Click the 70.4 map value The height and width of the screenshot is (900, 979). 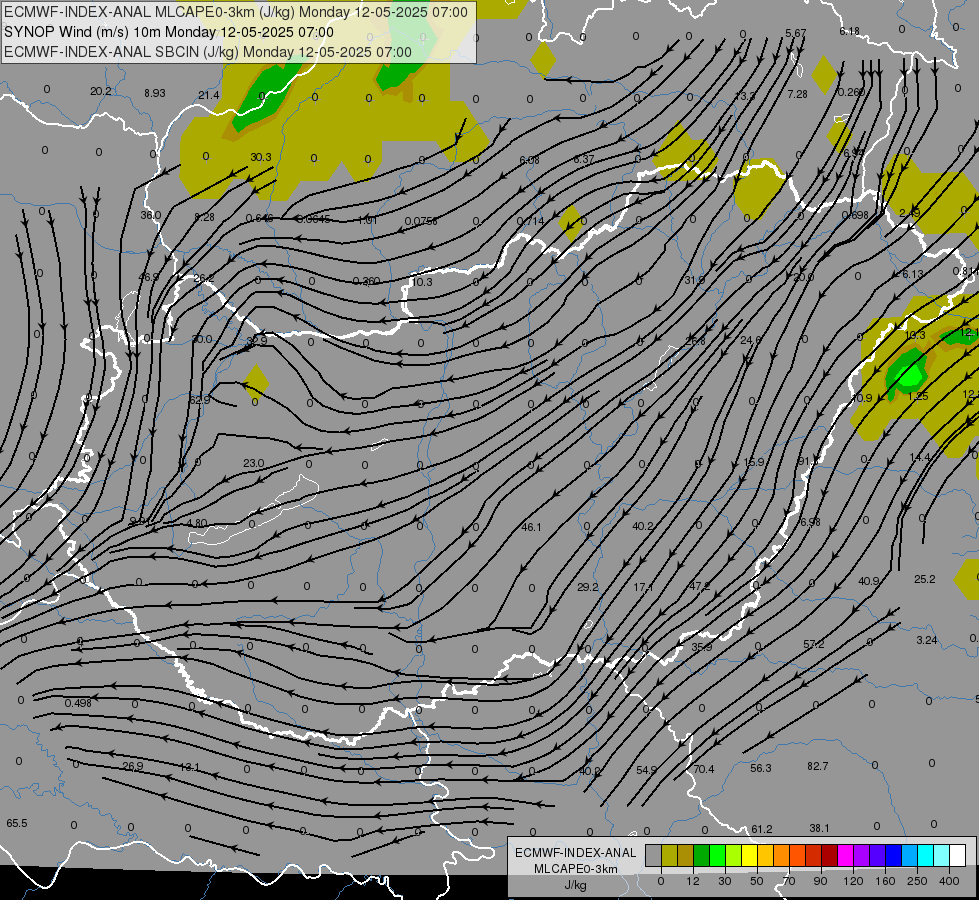point(704,769)
